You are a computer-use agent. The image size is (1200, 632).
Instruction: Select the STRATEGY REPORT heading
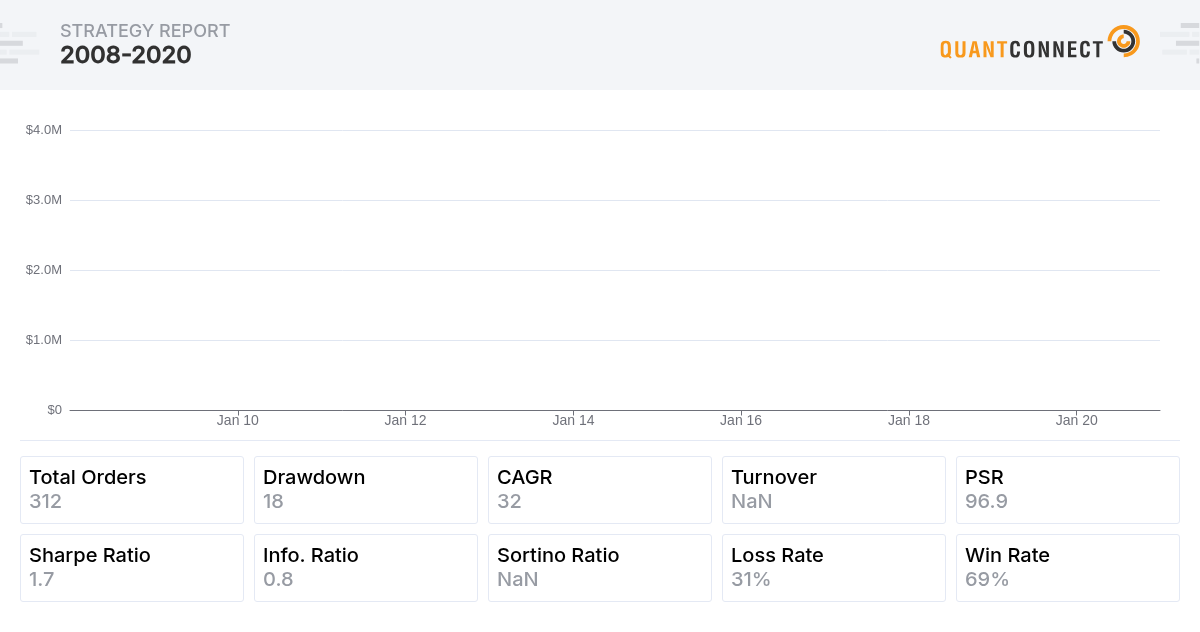(x=145, y=31)
